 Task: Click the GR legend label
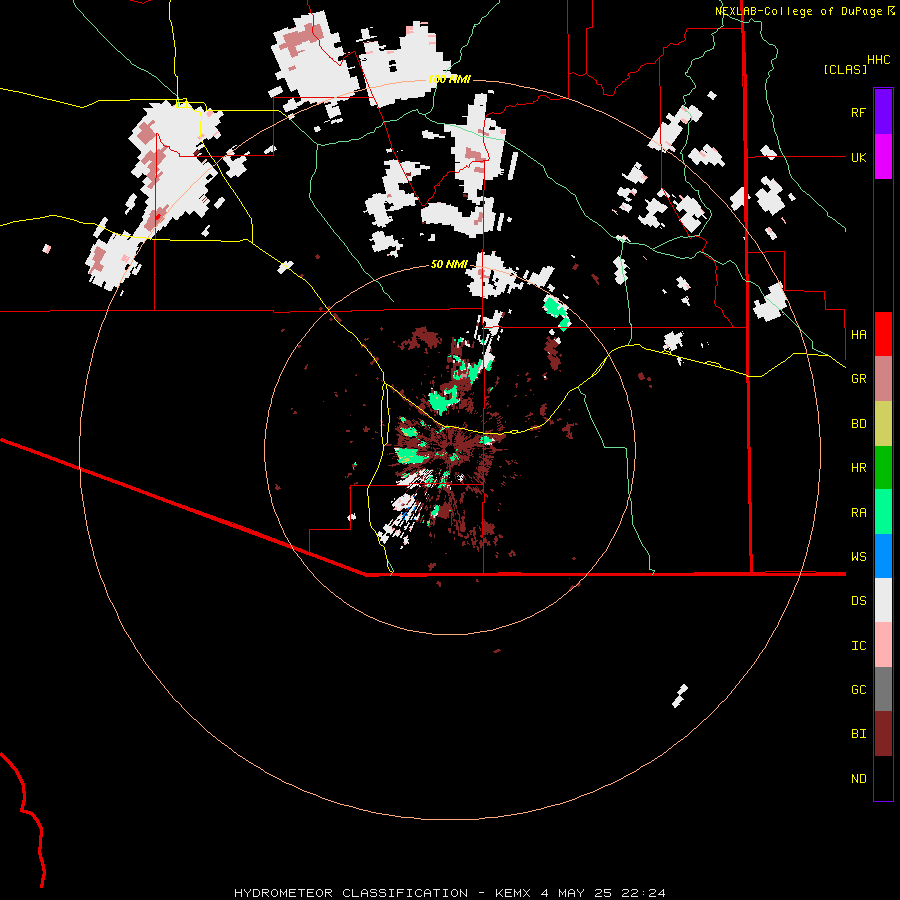click(858, 379)
